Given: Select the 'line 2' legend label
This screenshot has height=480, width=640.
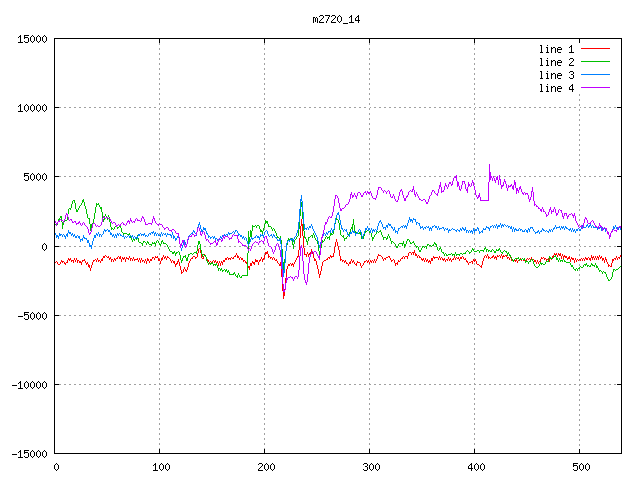Looking at the screenshot, I should click(x=556, y=62).
